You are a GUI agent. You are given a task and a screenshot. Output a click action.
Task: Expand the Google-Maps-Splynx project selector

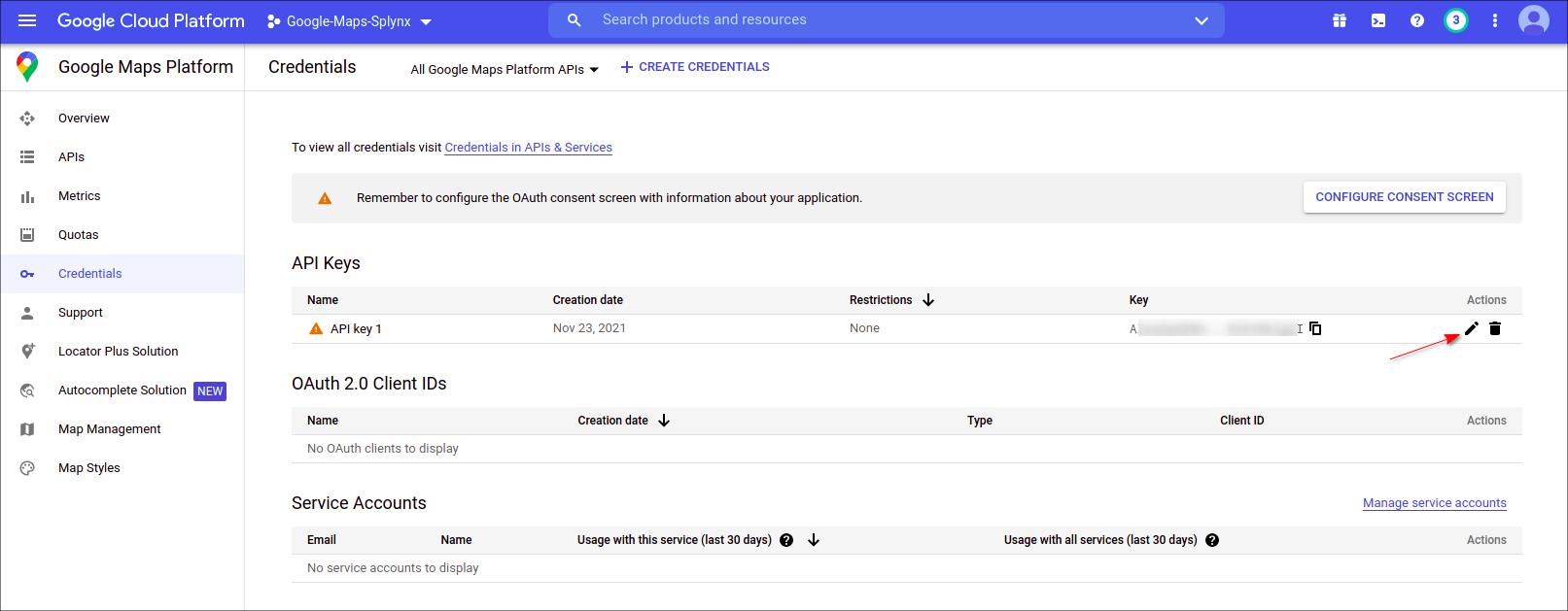tap(349, 21)
